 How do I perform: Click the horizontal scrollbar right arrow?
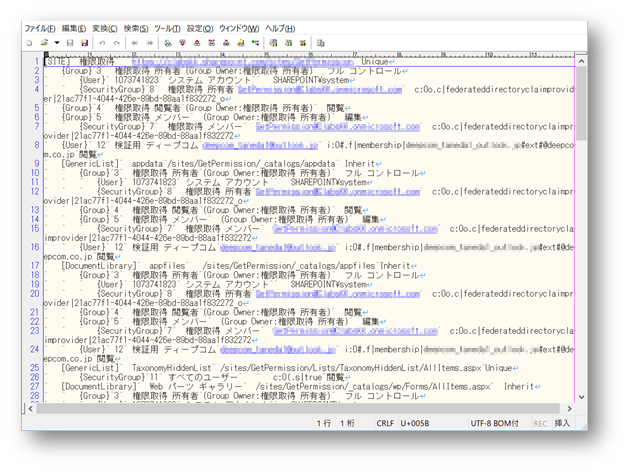570,409
